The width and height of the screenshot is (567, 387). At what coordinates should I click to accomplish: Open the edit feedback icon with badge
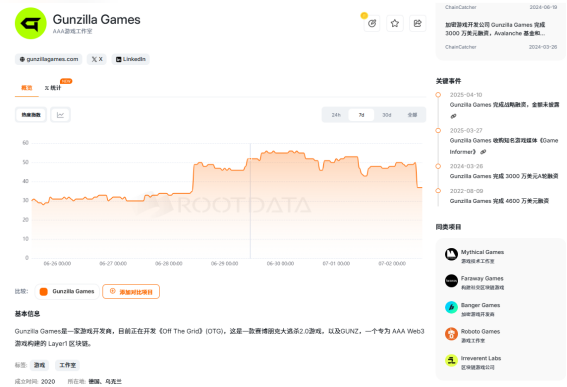(x=372, y=24)
